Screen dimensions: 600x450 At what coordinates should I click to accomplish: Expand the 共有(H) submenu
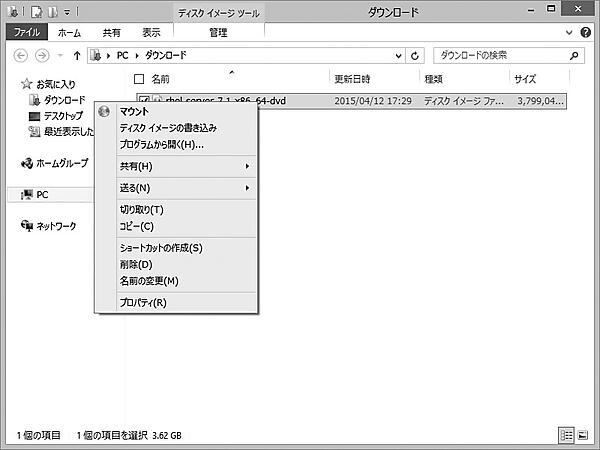pos(186,166)
